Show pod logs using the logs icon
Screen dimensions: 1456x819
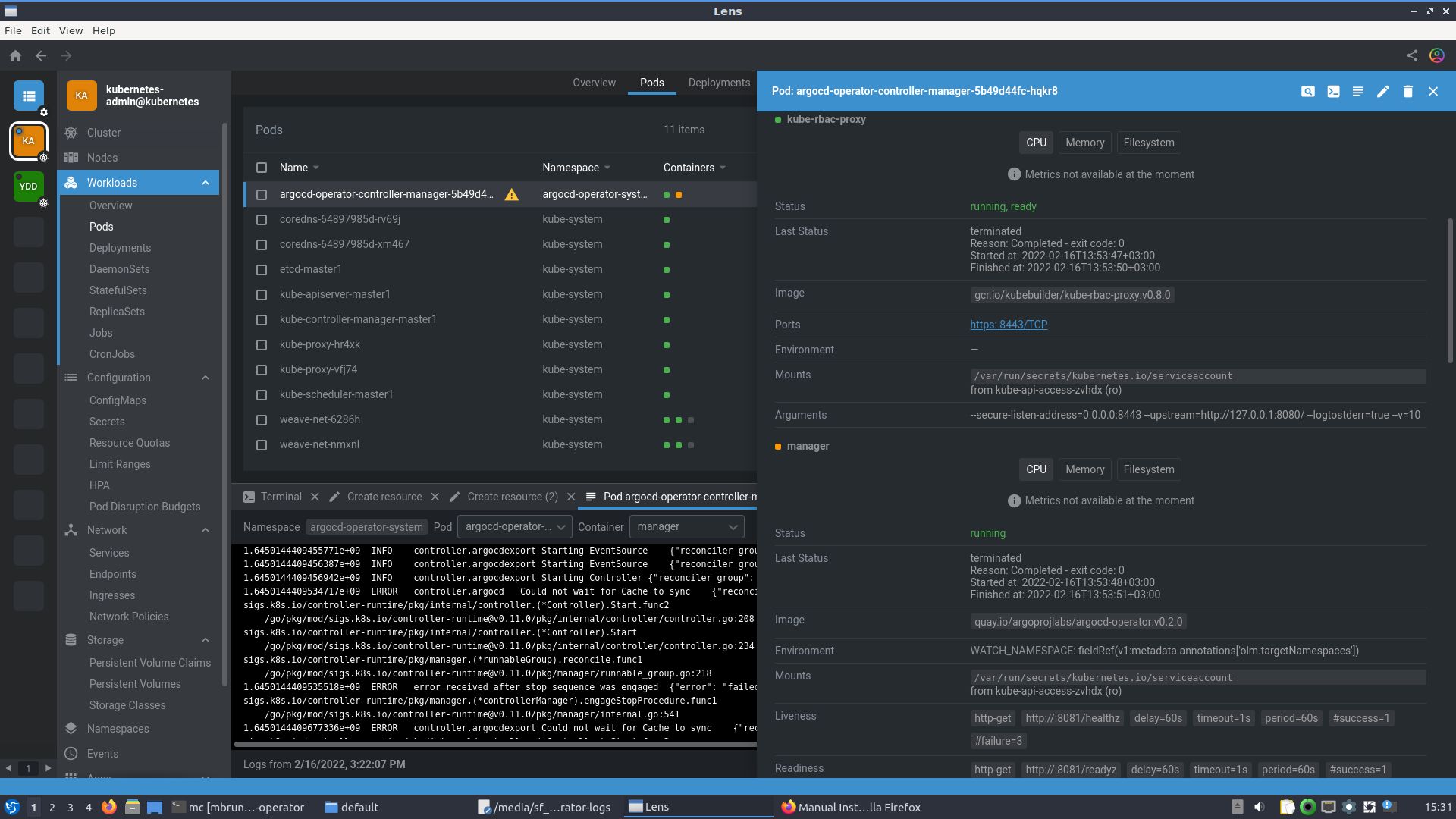coord(1357,91)
